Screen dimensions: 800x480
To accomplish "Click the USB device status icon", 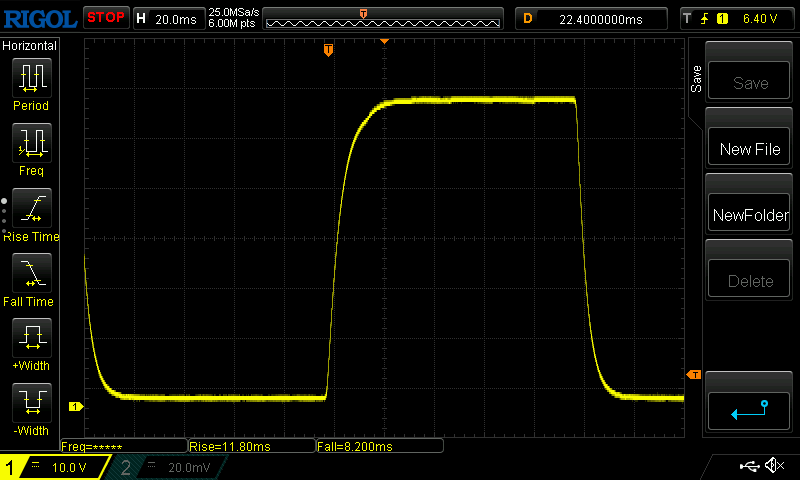I will click(x=749, y=466).
